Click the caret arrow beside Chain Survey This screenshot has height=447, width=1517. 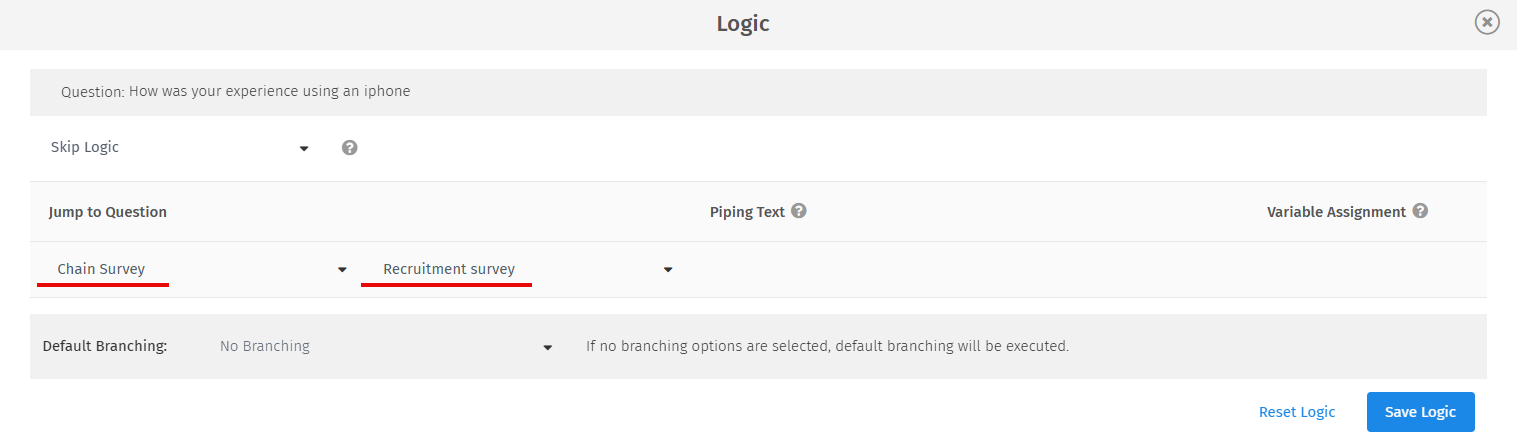[x=342, y=270]
